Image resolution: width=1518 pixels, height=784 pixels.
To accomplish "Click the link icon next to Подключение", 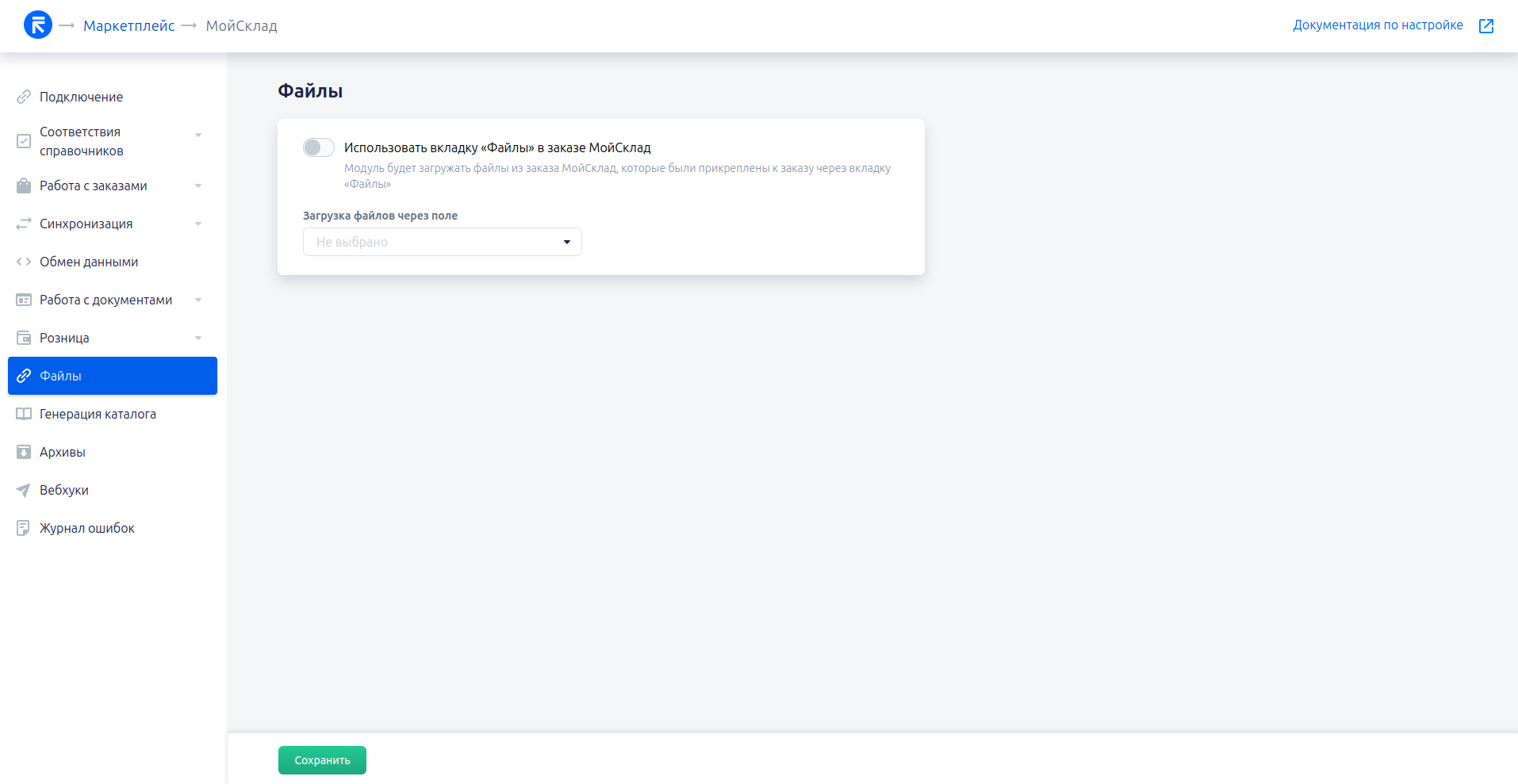I will [24, 97].
